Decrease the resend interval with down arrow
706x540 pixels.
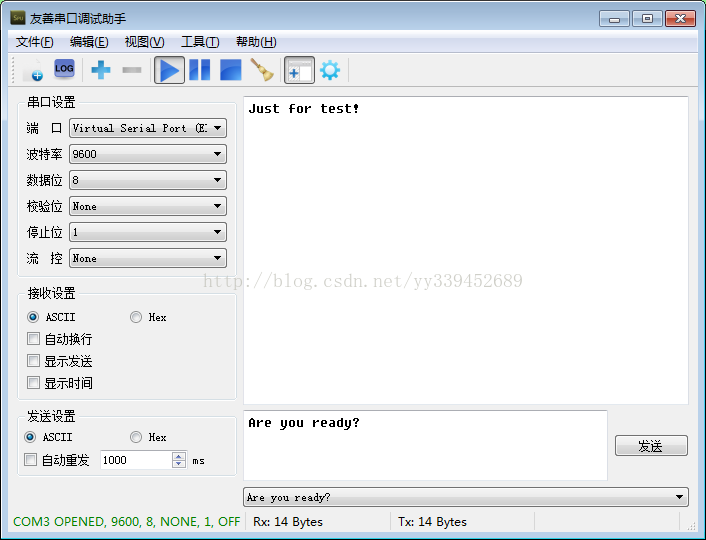[x=179, y=464]
